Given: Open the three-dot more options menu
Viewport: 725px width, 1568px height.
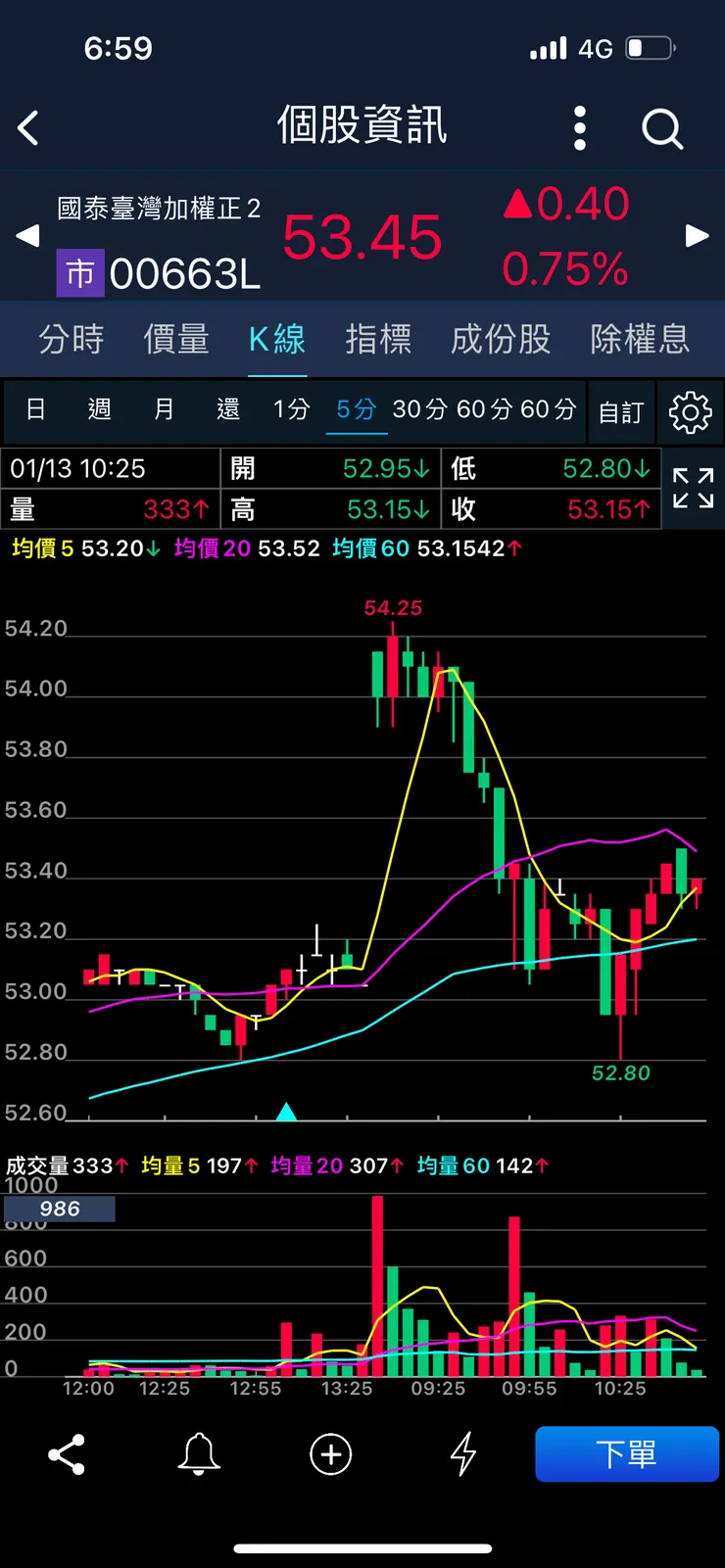Looking at the screenshot, I should click(580, 128).
